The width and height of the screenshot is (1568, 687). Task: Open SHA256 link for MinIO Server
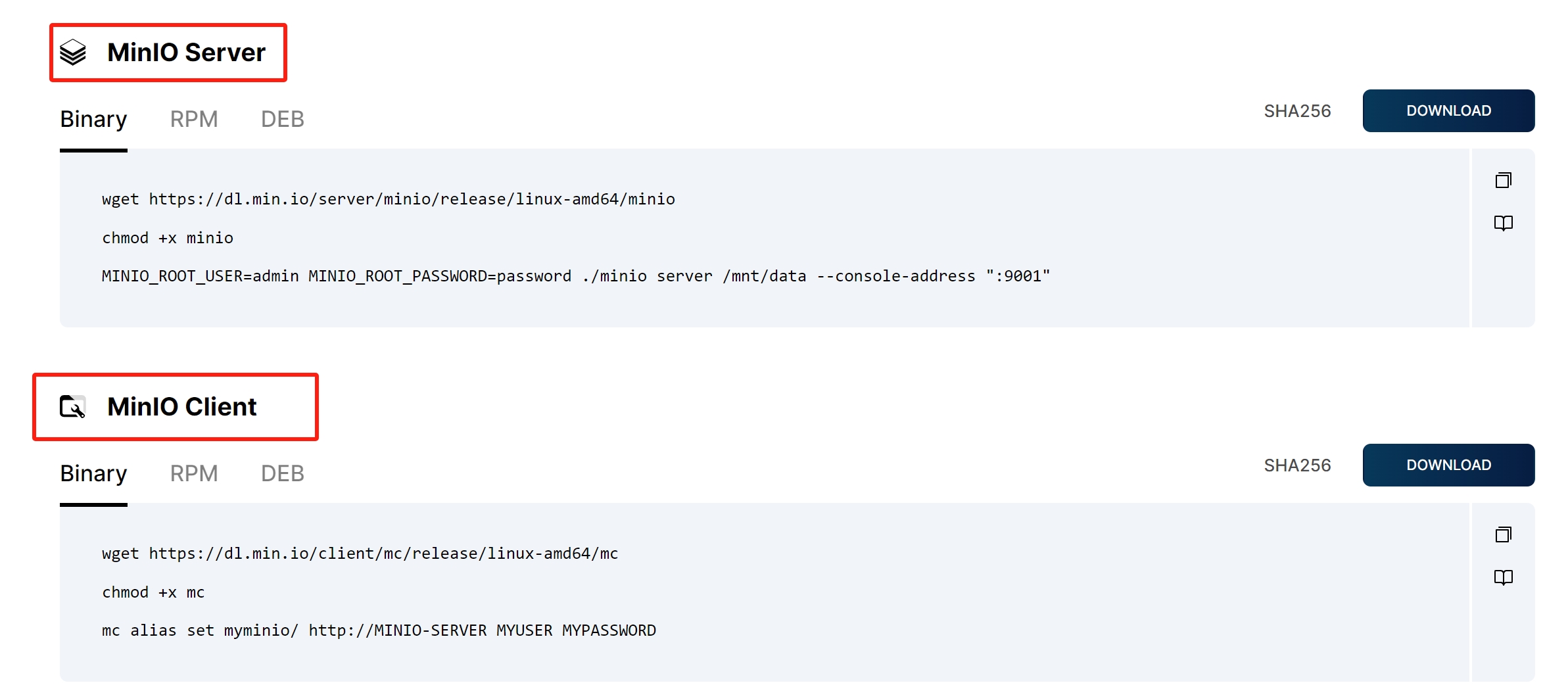[x=1297, y=111]
